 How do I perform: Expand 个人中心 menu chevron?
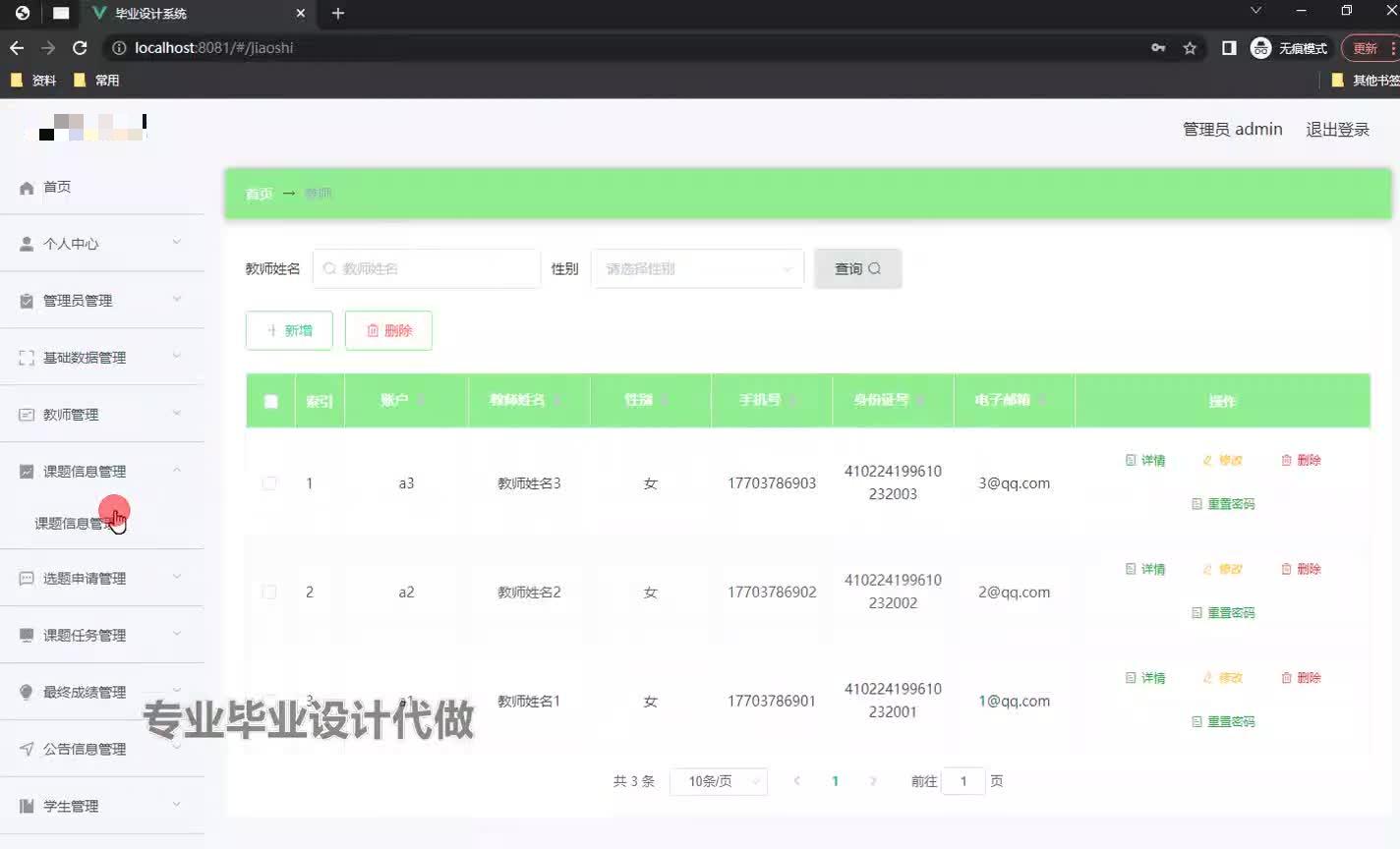coord(177,242)
